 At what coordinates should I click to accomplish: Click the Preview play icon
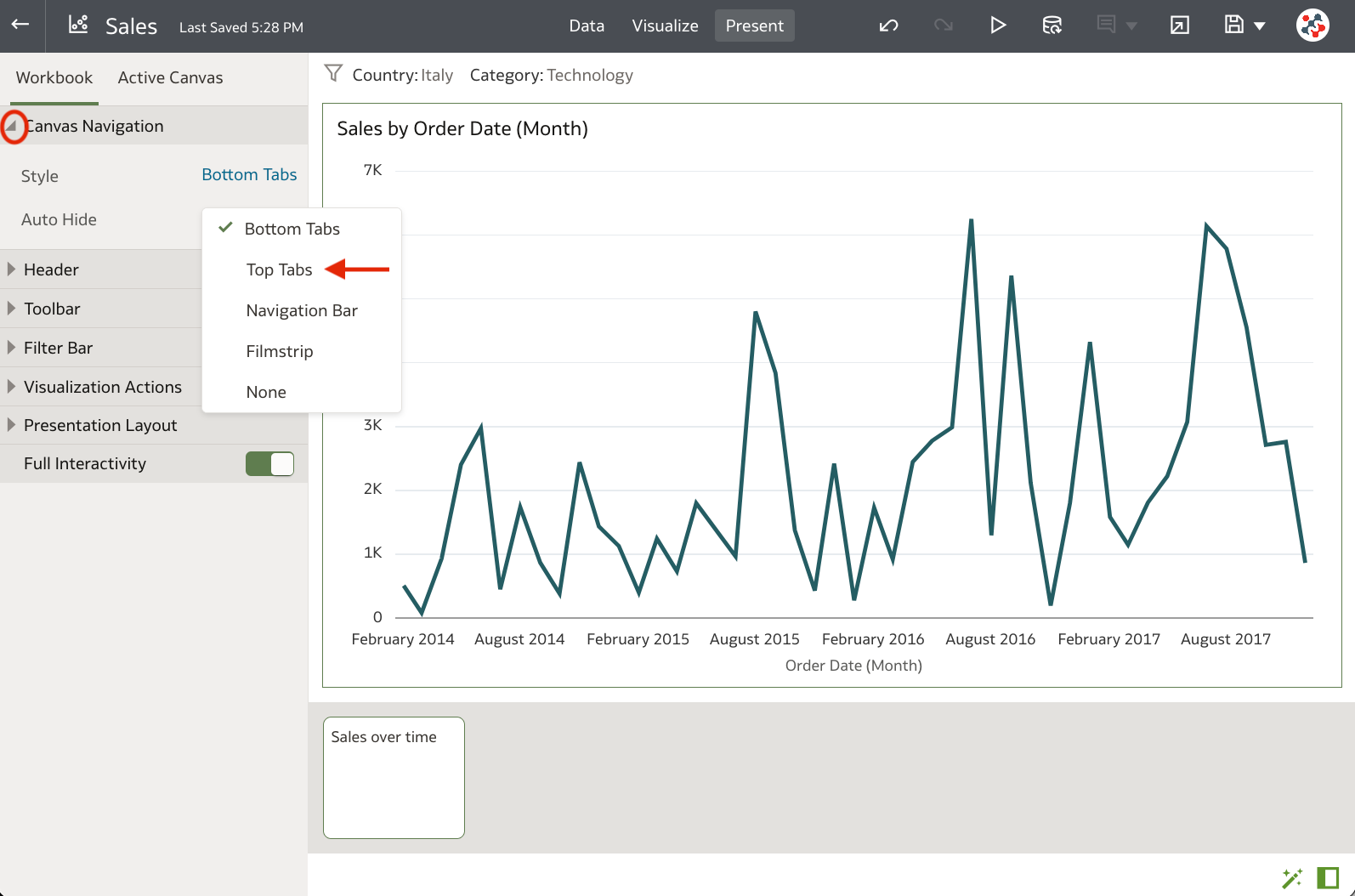coord(998,26)
